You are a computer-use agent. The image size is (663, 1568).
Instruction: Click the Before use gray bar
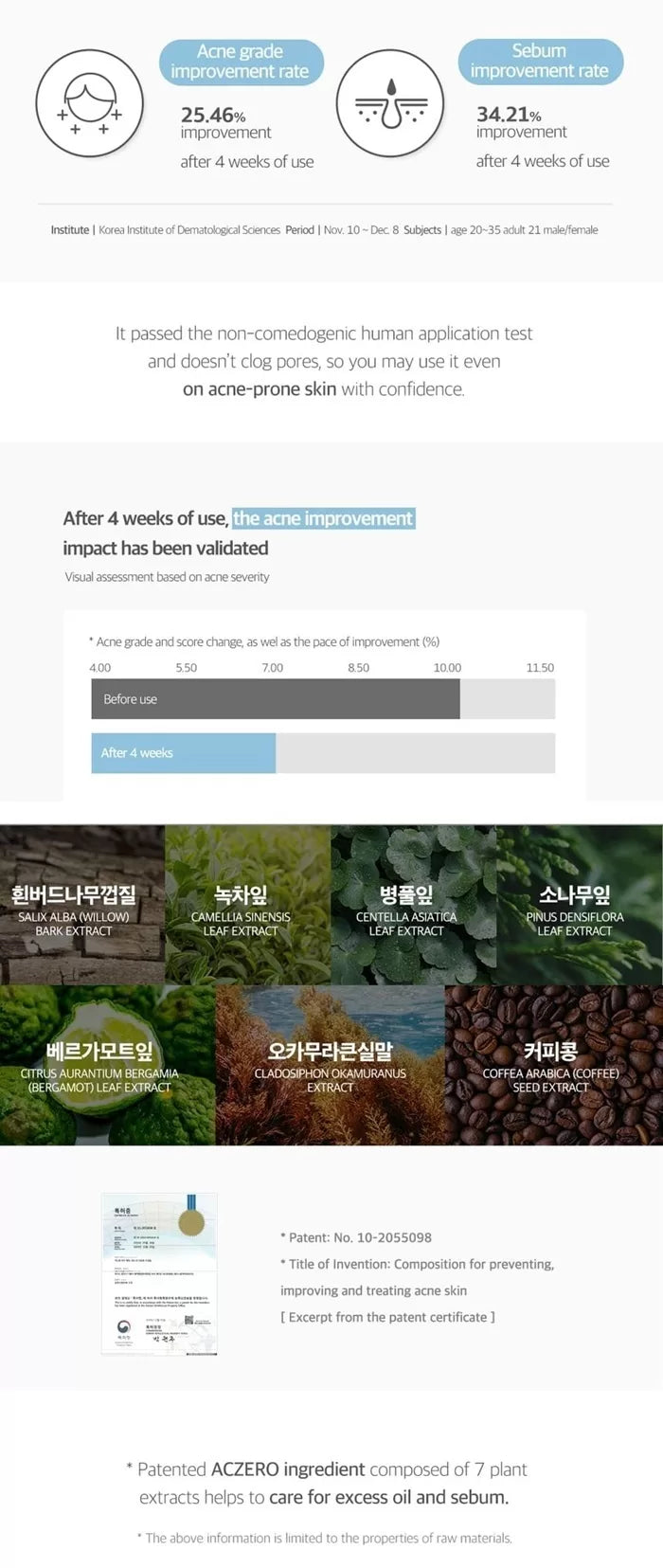pyautogui.click(x=276, y=698)
